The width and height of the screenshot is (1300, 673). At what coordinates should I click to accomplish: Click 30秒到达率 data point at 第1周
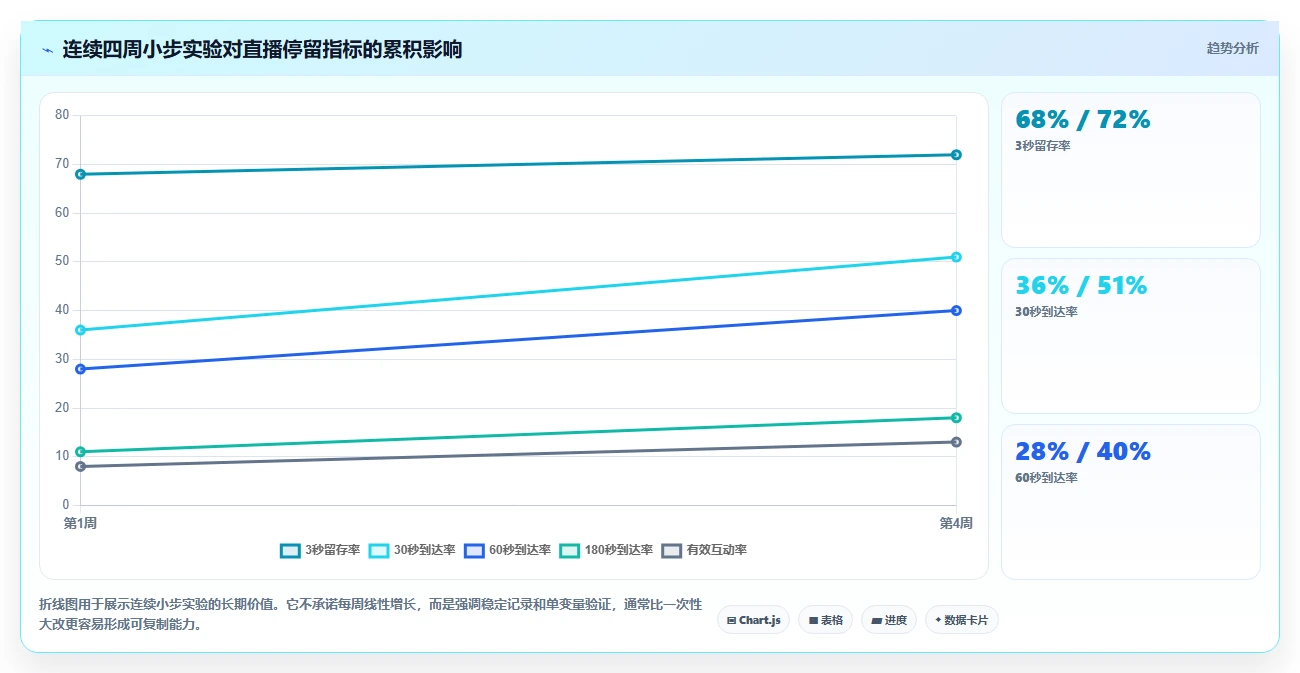[80, 330]
